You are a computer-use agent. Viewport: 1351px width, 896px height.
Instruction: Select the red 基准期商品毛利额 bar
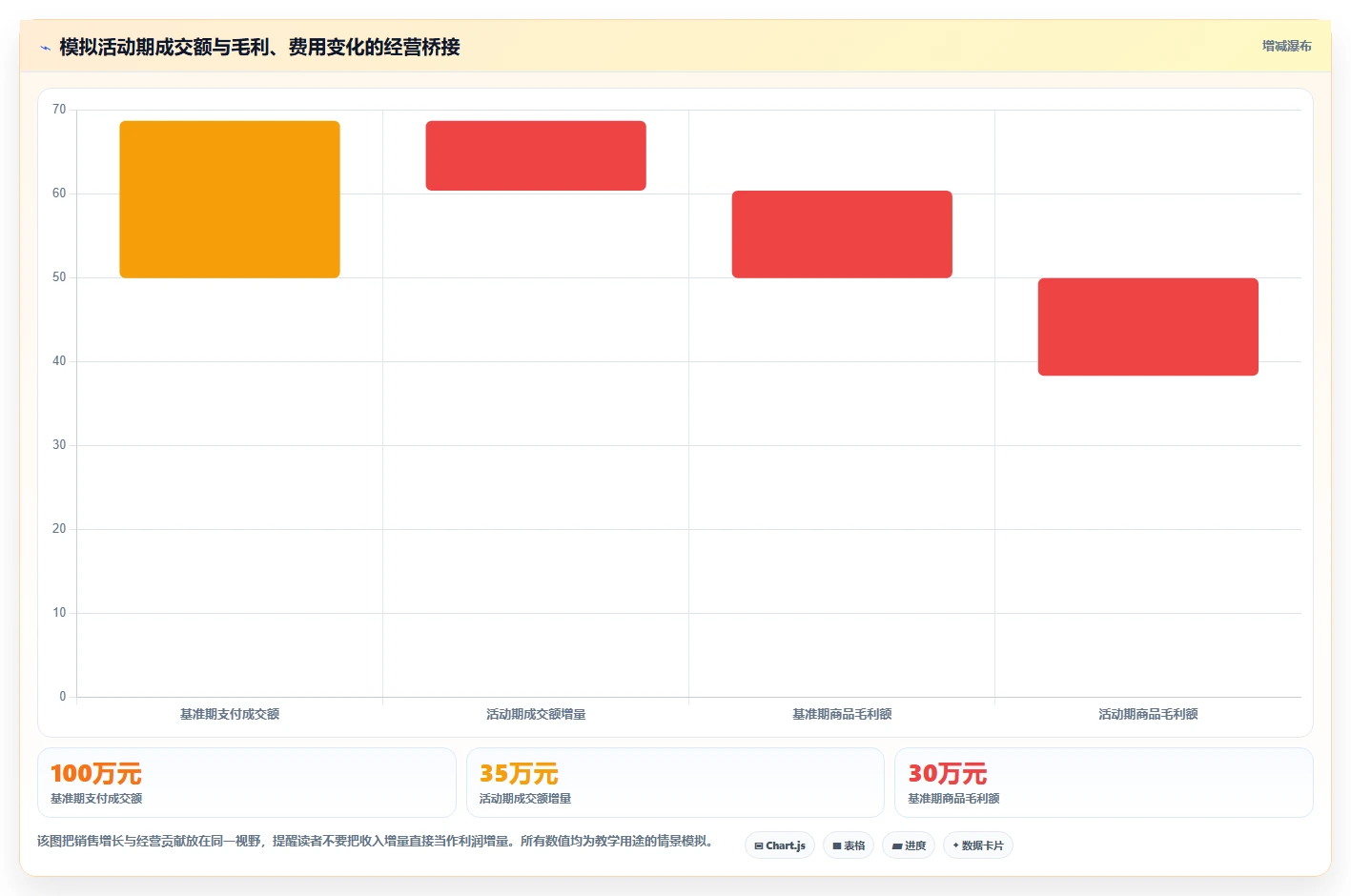coord(842,234)
